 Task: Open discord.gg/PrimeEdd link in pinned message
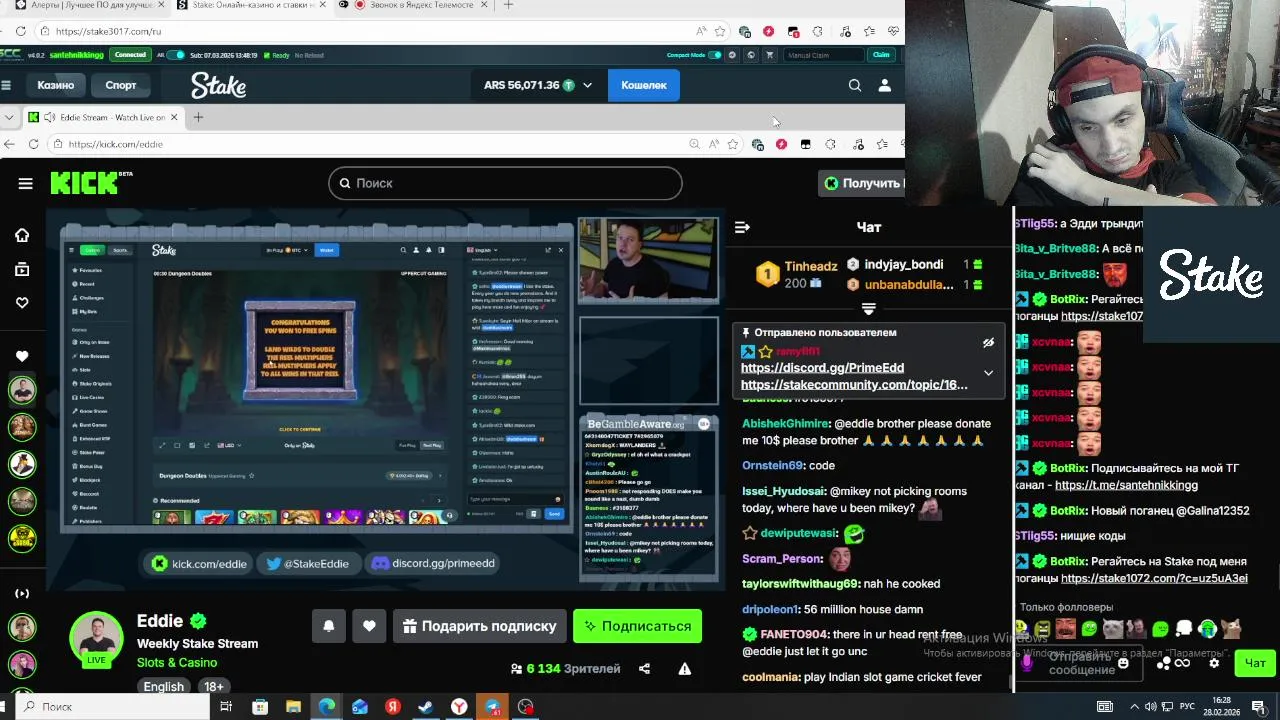coord(822,368)
